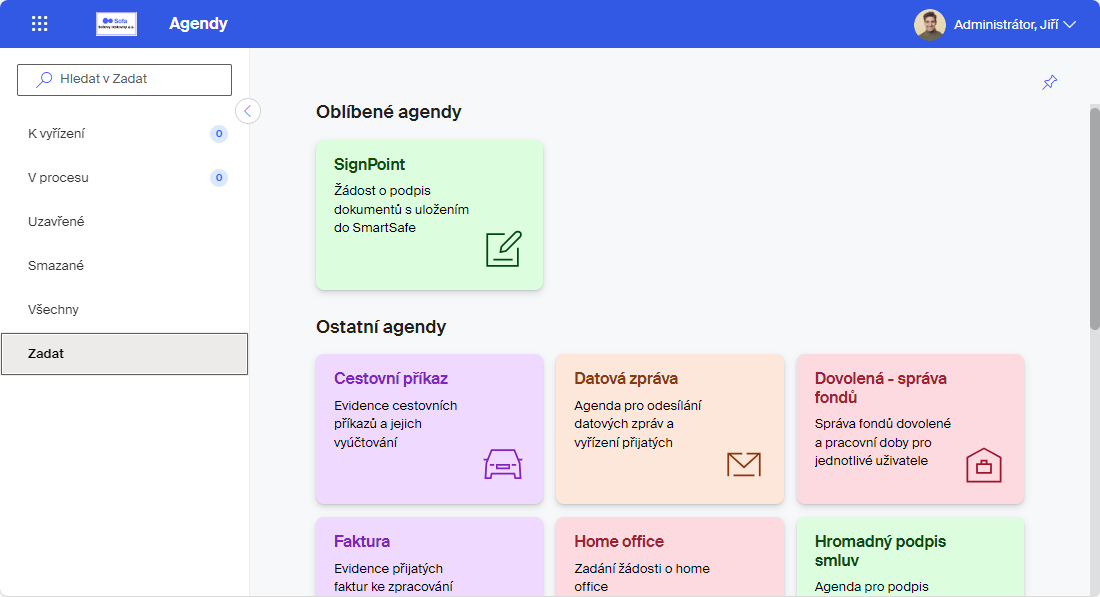Click the Oblíbené agendy heading

389,112
